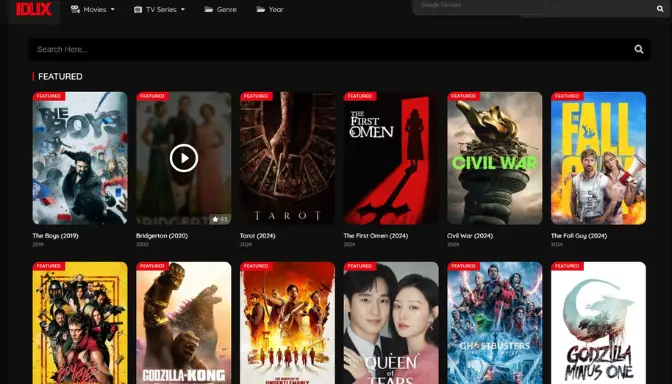The image size is (672, 384).
Task: Open the Godzilla Minus One poster
Action: (599, 323)
